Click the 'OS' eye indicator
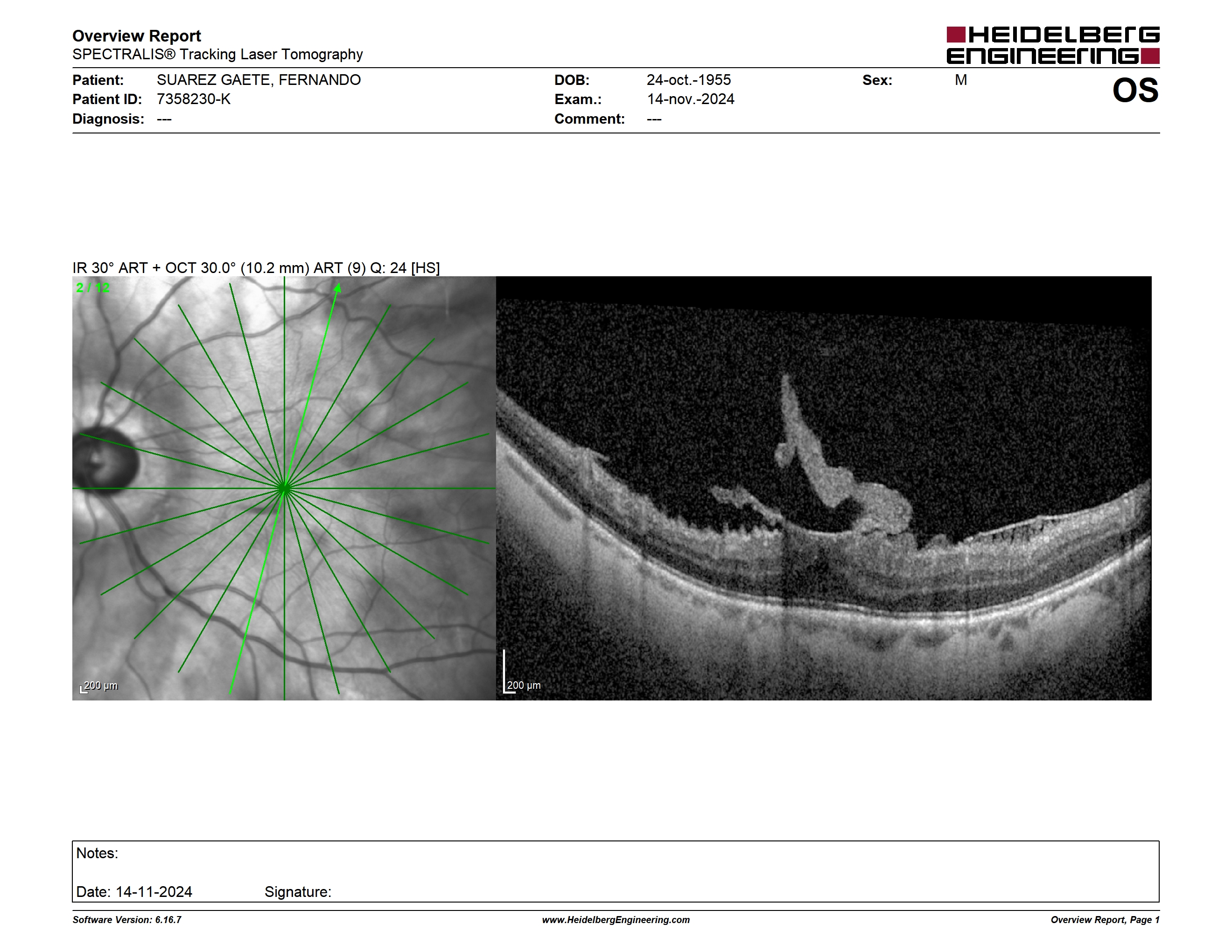 (1135, 90)
